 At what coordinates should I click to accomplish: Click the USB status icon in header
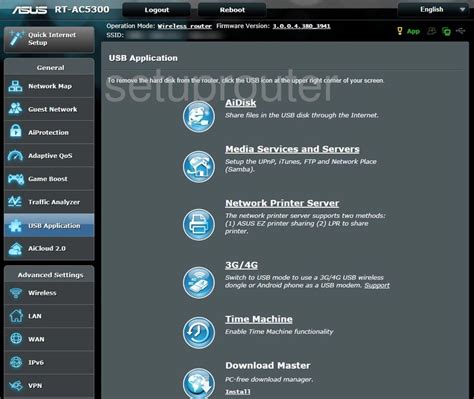pos(461,31)
